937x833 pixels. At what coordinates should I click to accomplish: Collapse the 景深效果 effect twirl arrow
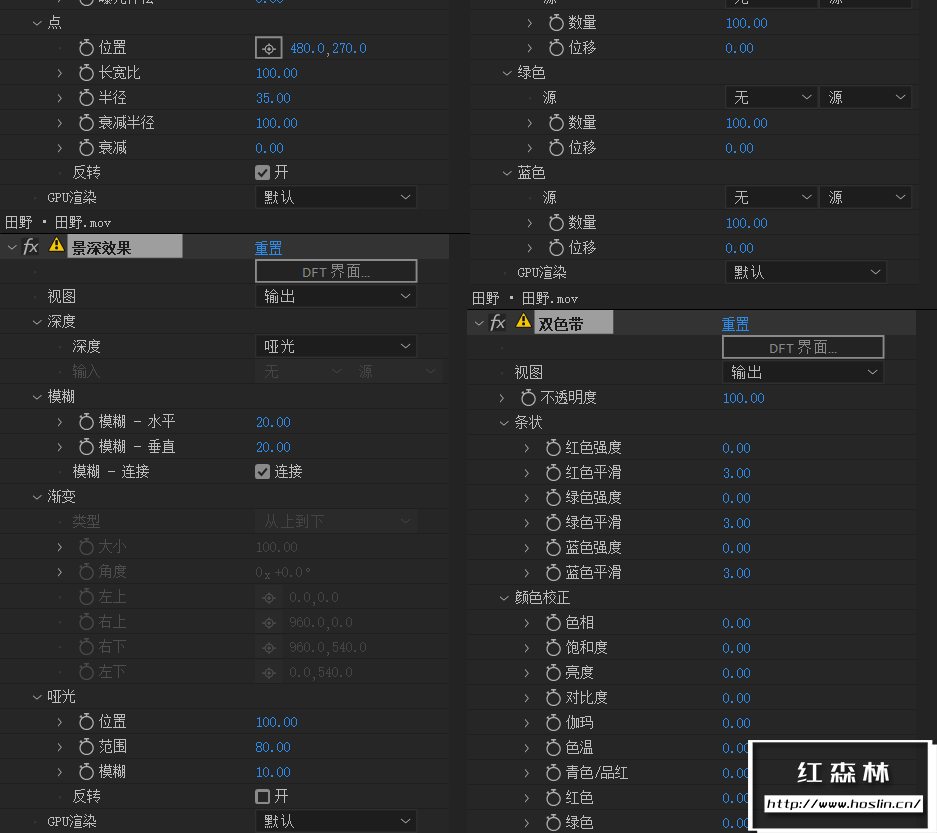coord(12,247)
